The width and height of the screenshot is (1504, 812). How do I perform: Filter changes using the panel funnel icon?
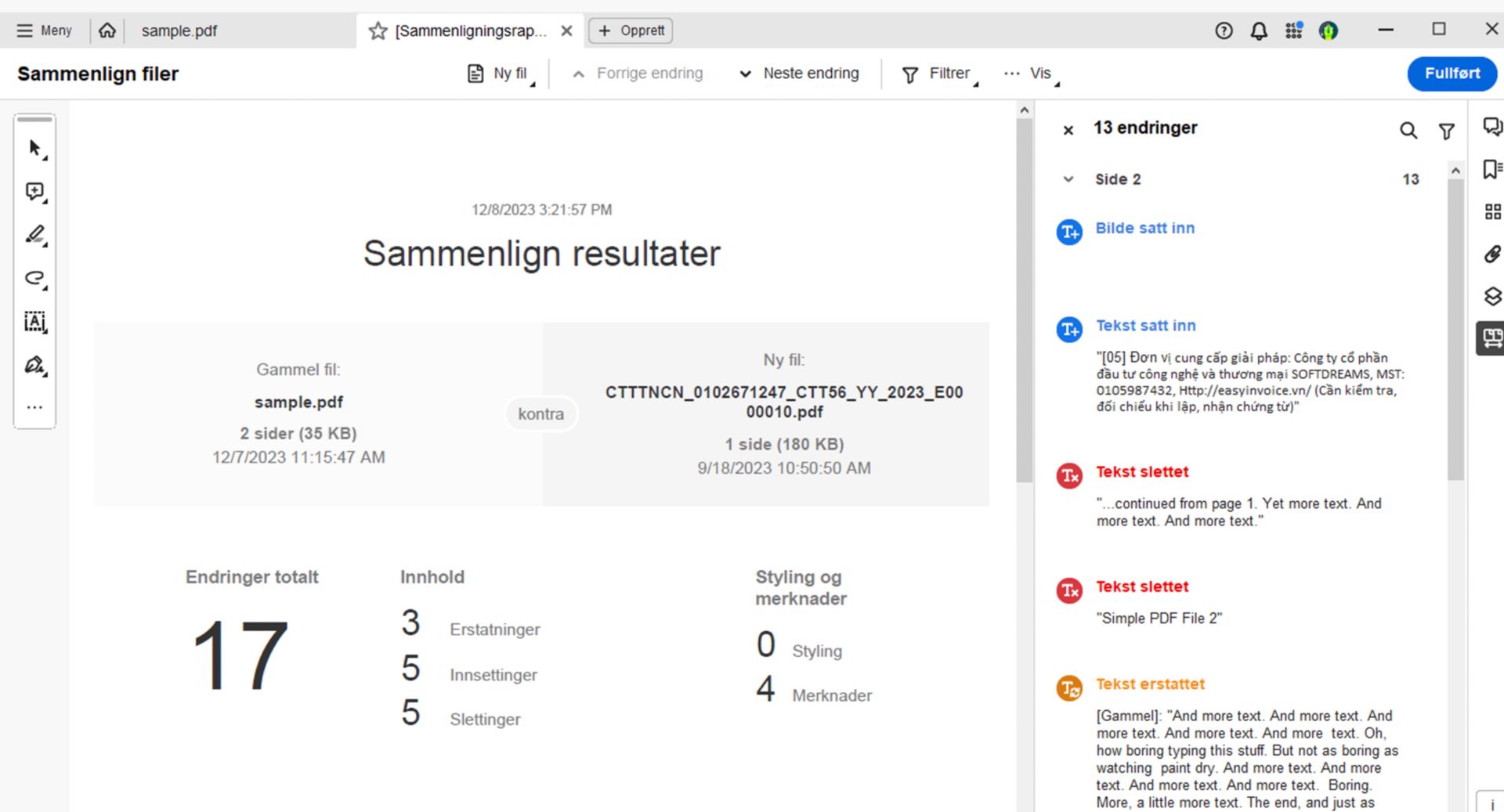tap(1446, 131)
